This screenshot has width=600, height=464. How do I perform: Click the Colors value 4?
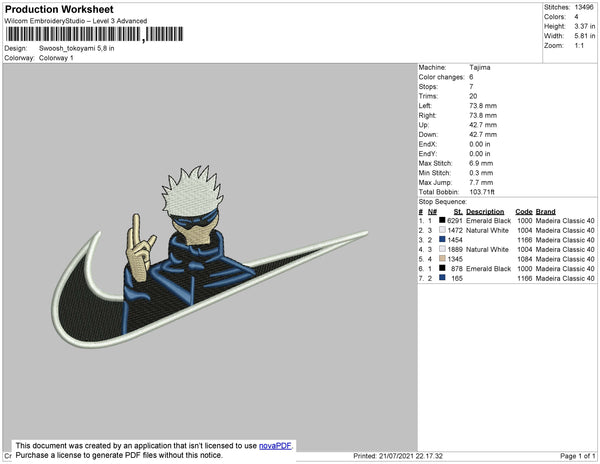click(x=576, y=17)
